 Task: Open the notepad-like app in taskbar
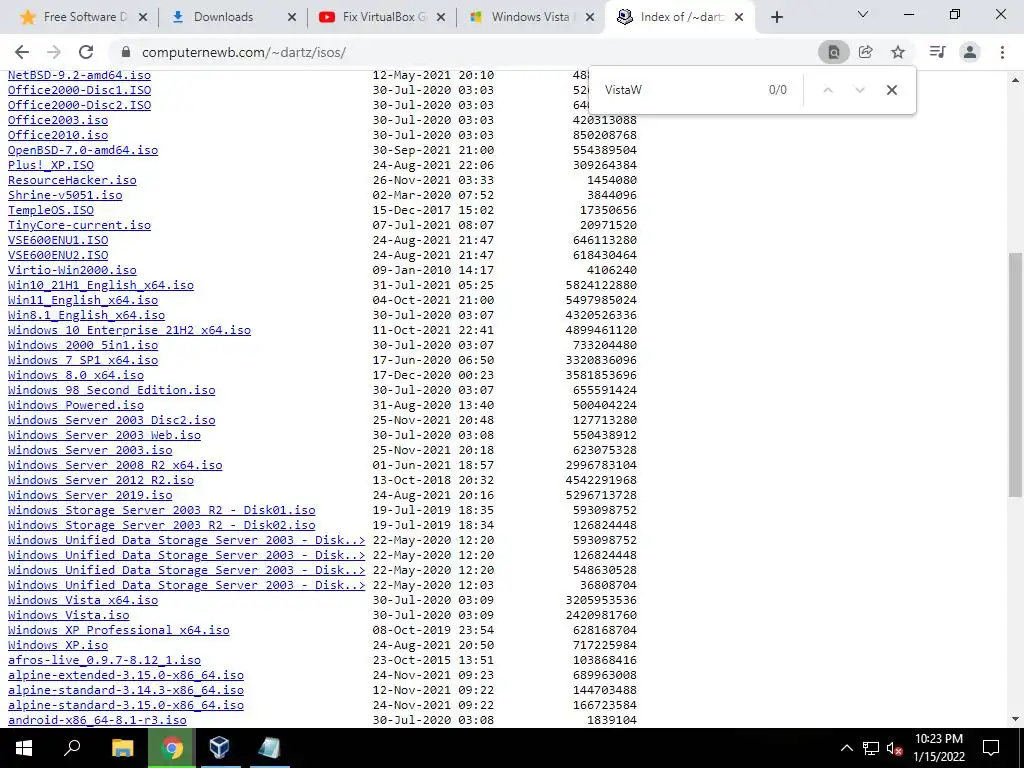268,748
